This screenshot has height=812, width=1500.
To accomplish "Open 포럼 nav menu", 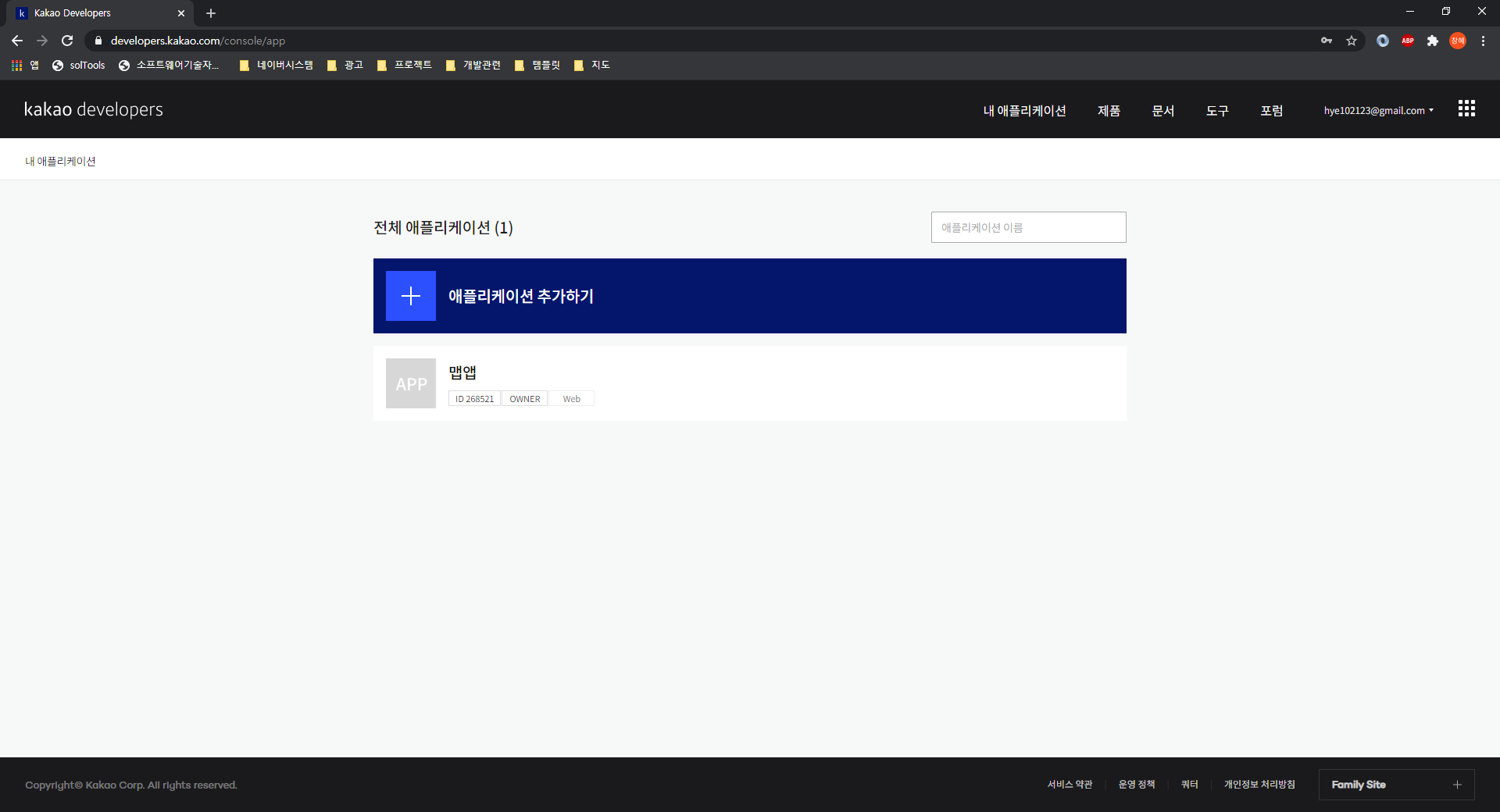I will pyautogui.click(x=1271, y=111).
